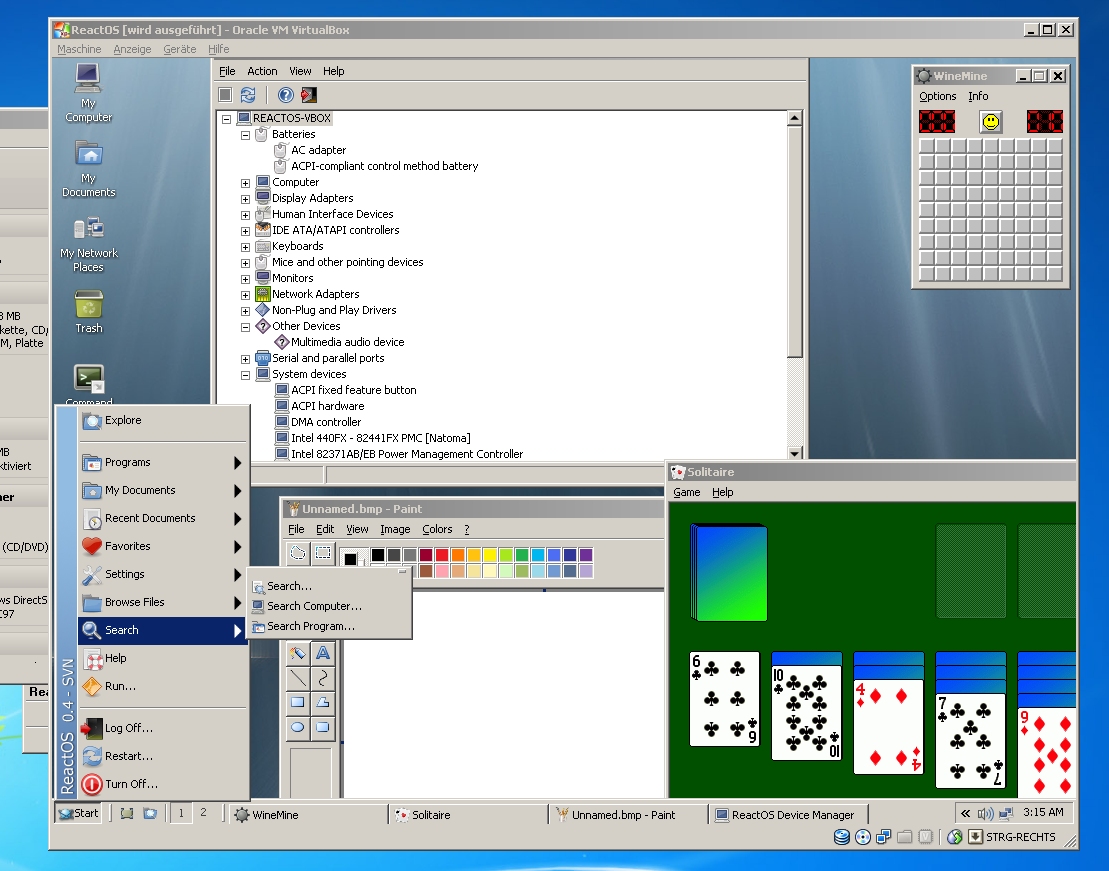Click the show-hidden-icons chevron in system tray

[x=965, y=814]
